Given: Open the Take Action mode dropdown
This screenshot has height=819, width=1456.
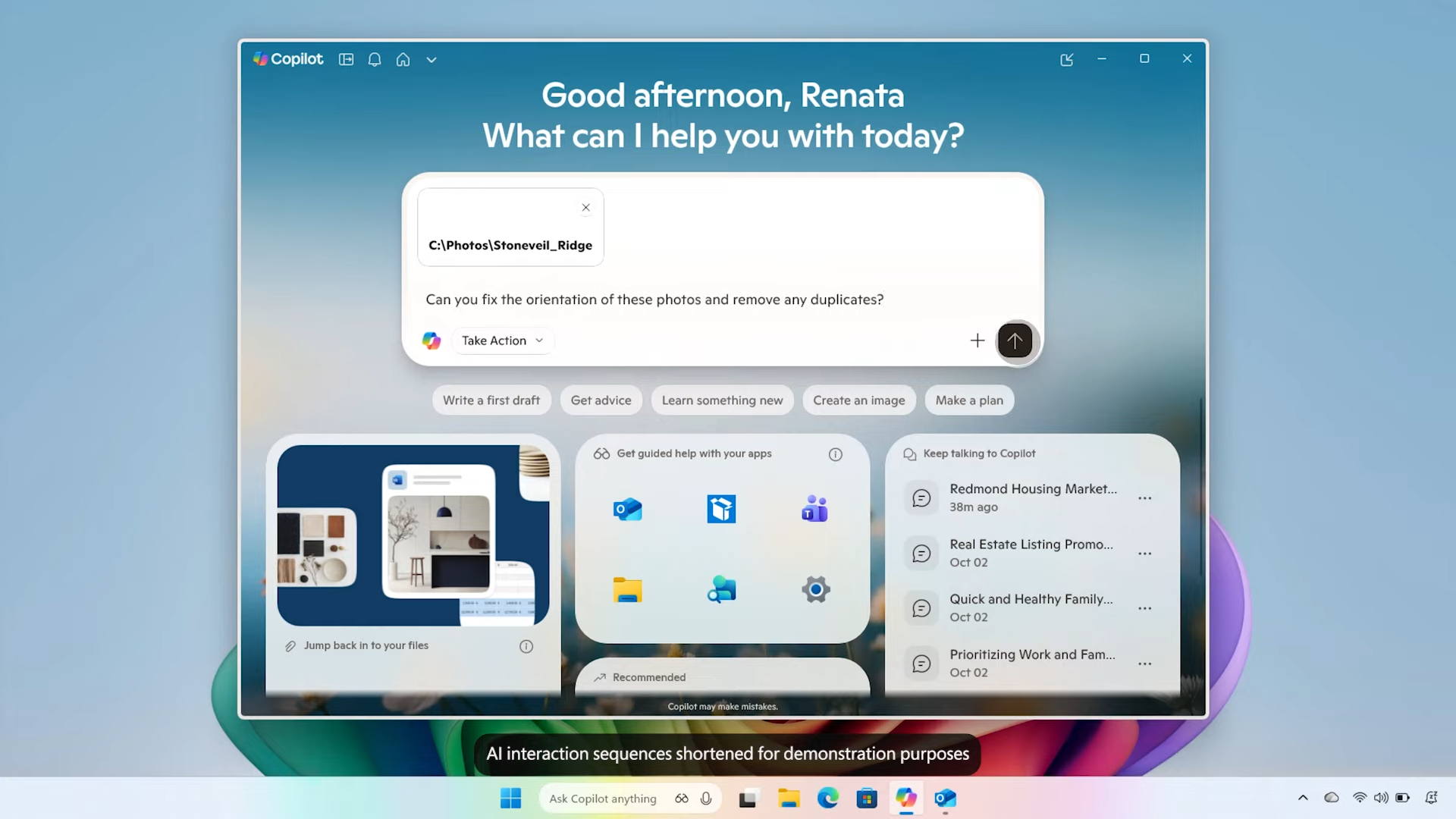Looking at the screenshot, I should 503,340.
